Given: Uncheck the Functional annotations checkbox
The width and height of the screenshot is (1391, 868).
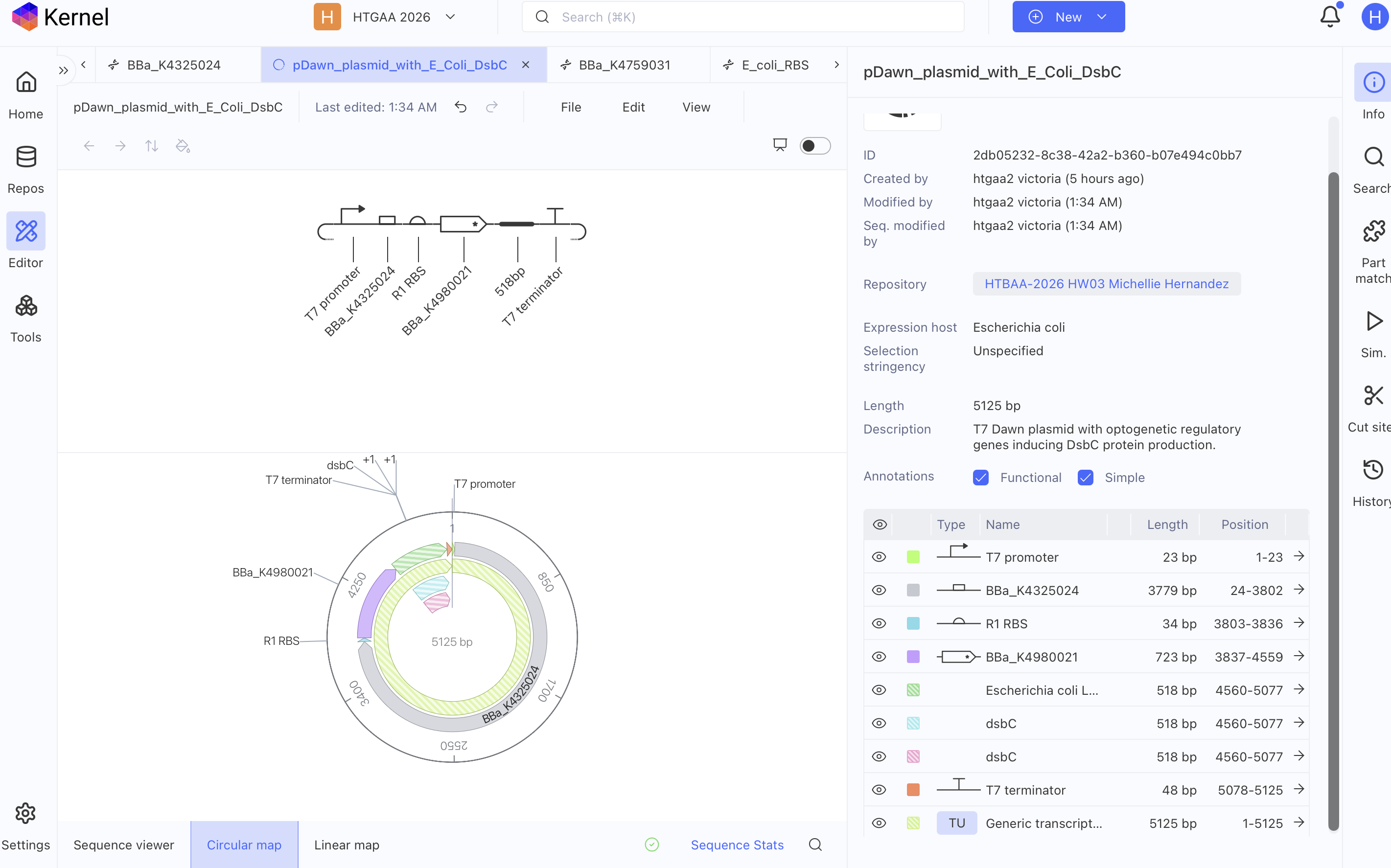Looking at the screenshot, I should coord(980,477).
